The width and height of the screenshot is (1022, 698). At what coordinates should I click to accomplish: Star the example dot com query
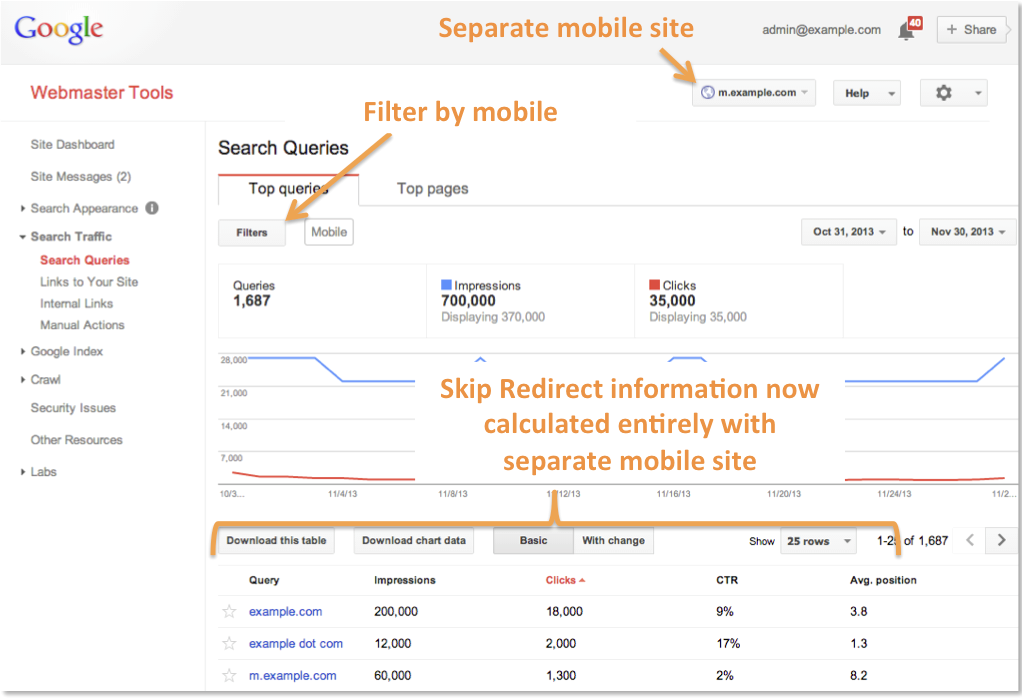(x=229, y=643)
